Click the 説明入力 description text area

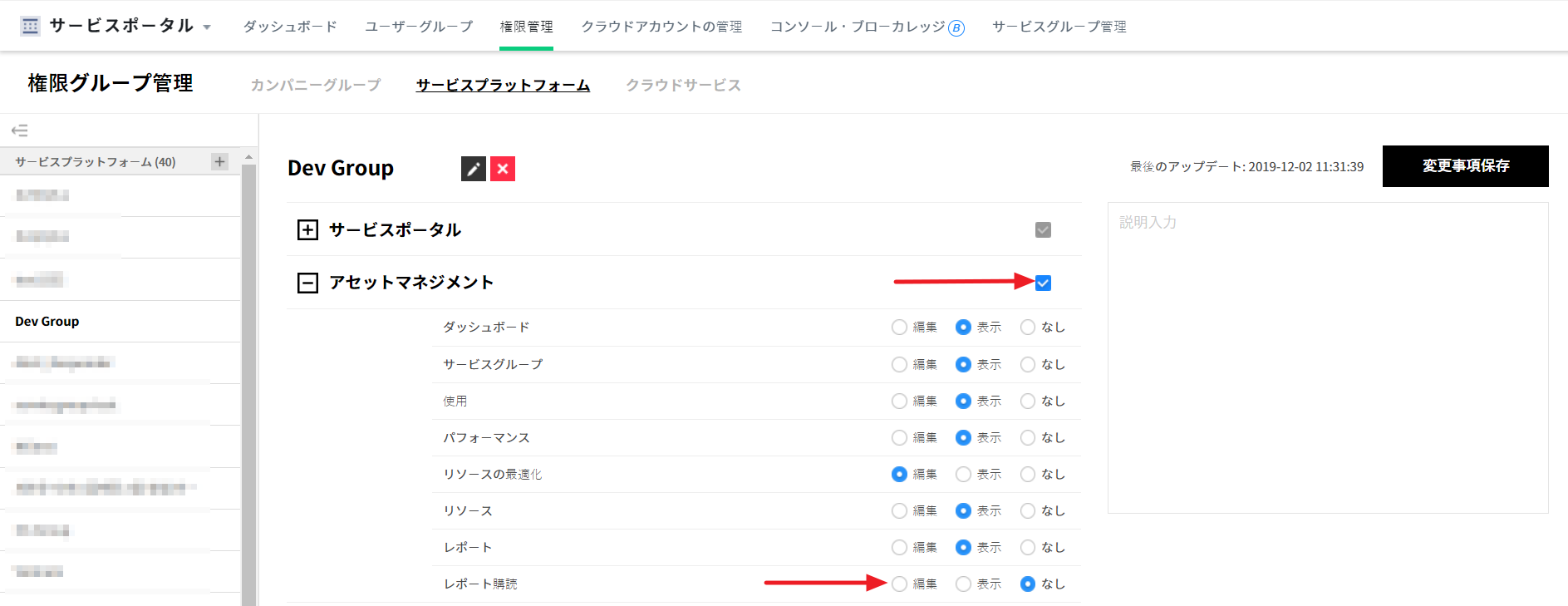coord(1327,357)
